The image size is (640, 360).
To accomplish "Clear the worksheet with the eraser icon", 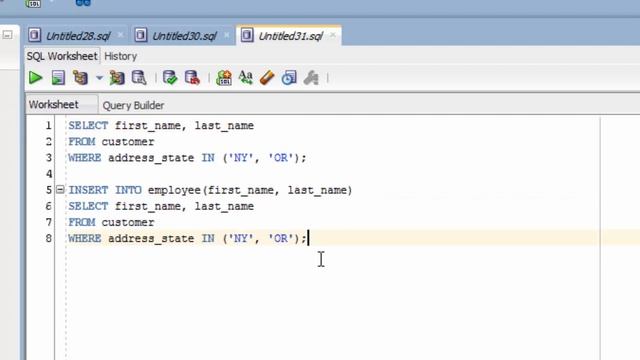I will coord(267,78).
